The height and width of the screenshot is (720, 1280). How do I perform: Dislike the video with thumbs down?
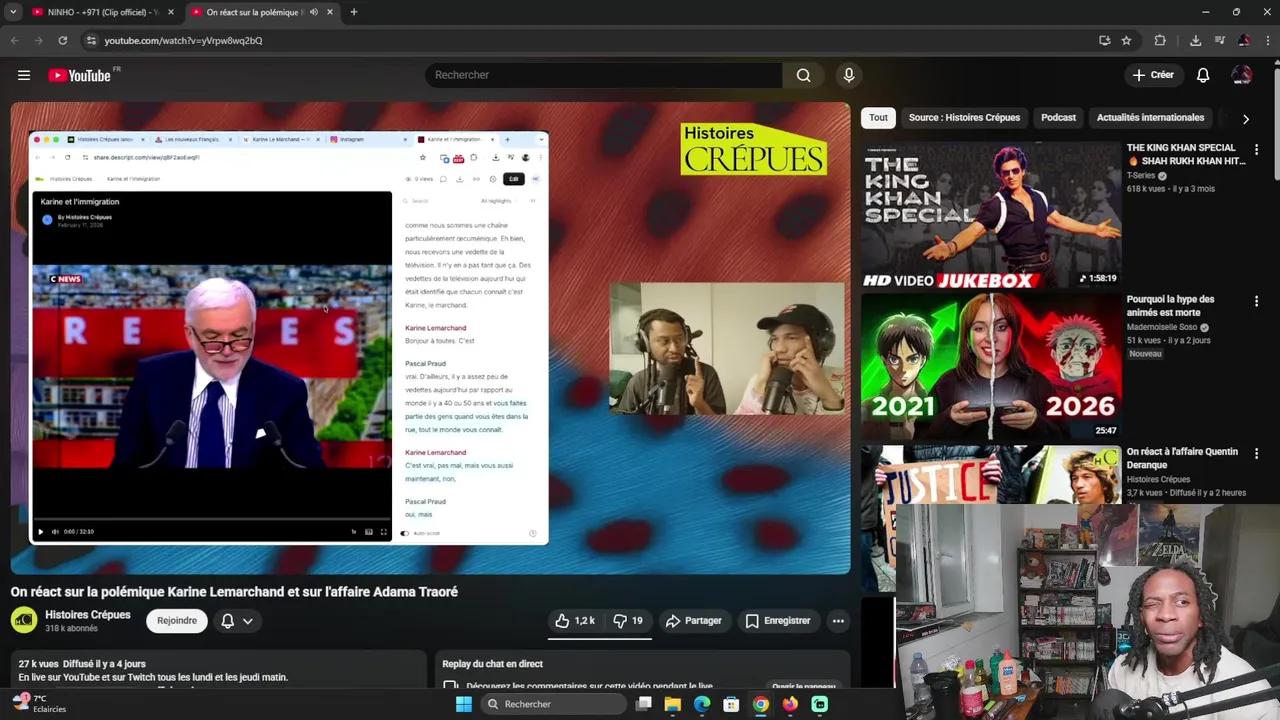point(628,621)
